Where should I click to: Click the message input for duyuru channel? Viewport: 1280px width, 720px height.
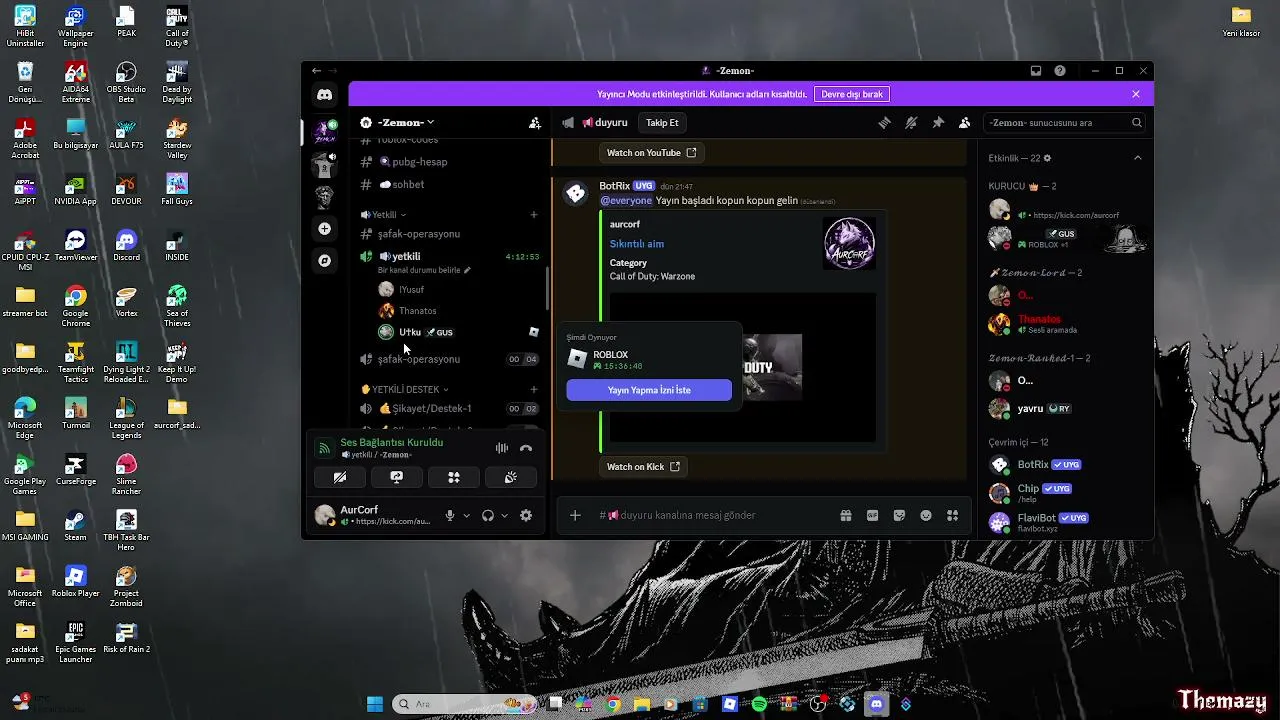coord(700,516)
